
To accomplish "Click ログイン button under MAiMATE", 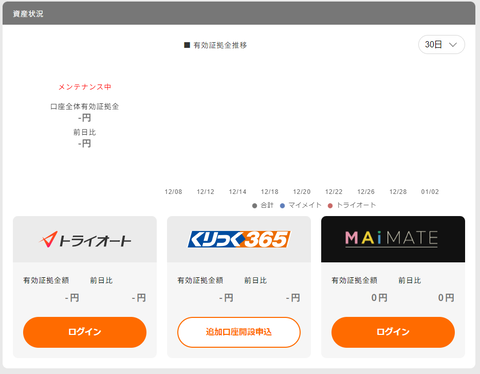I will point(393,332).
